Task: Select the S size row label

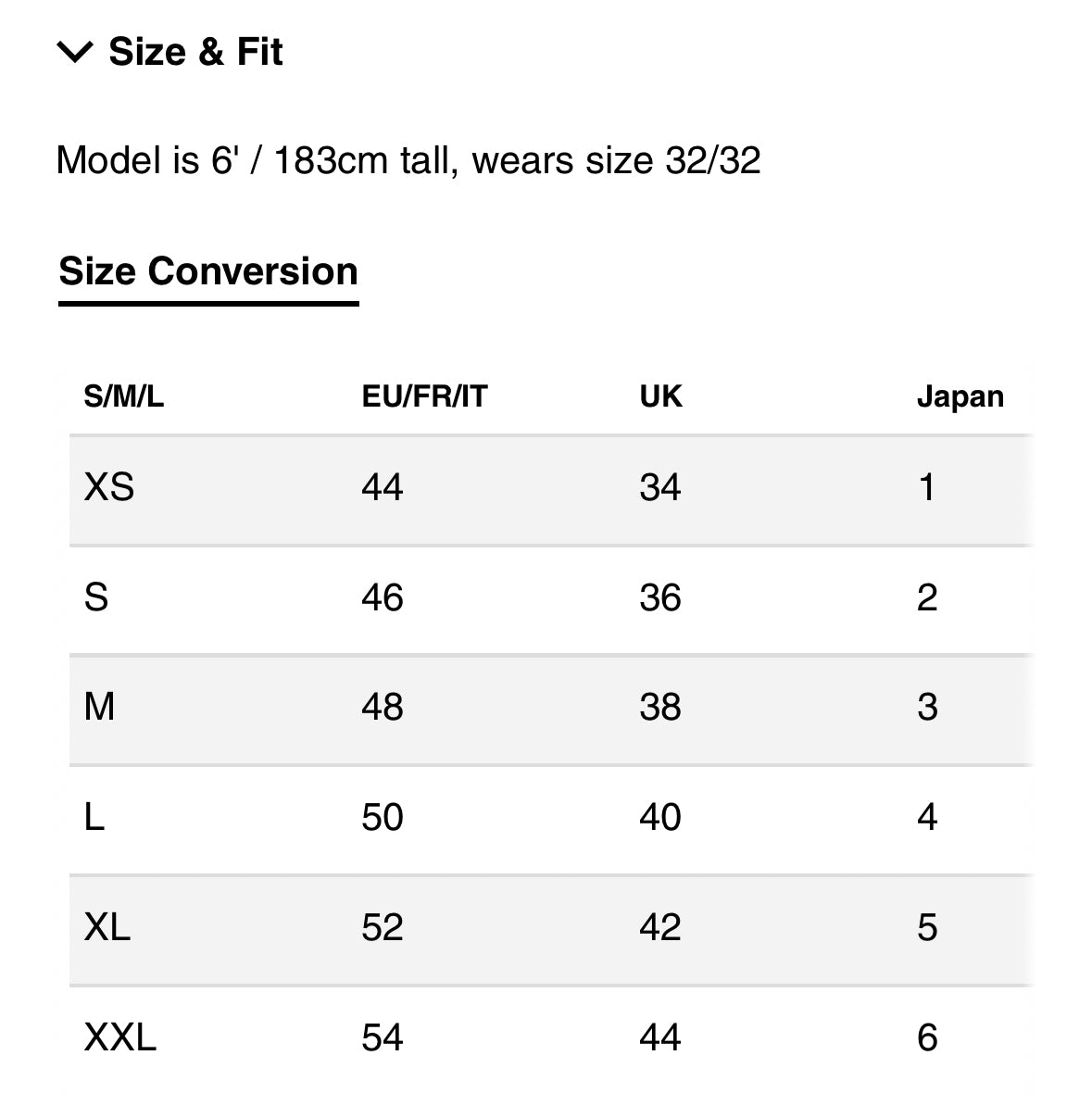Action: (96, 597)
